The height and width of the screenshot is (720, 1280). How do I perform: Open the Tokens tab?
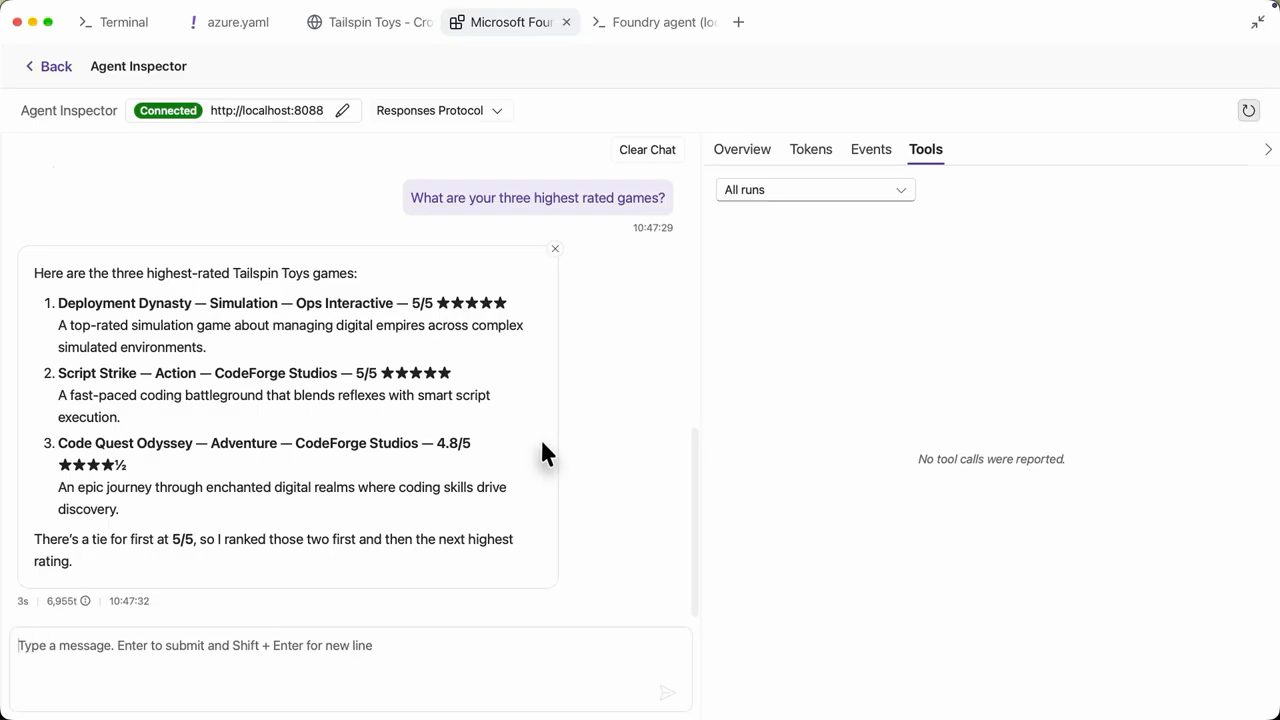[811, 149]
